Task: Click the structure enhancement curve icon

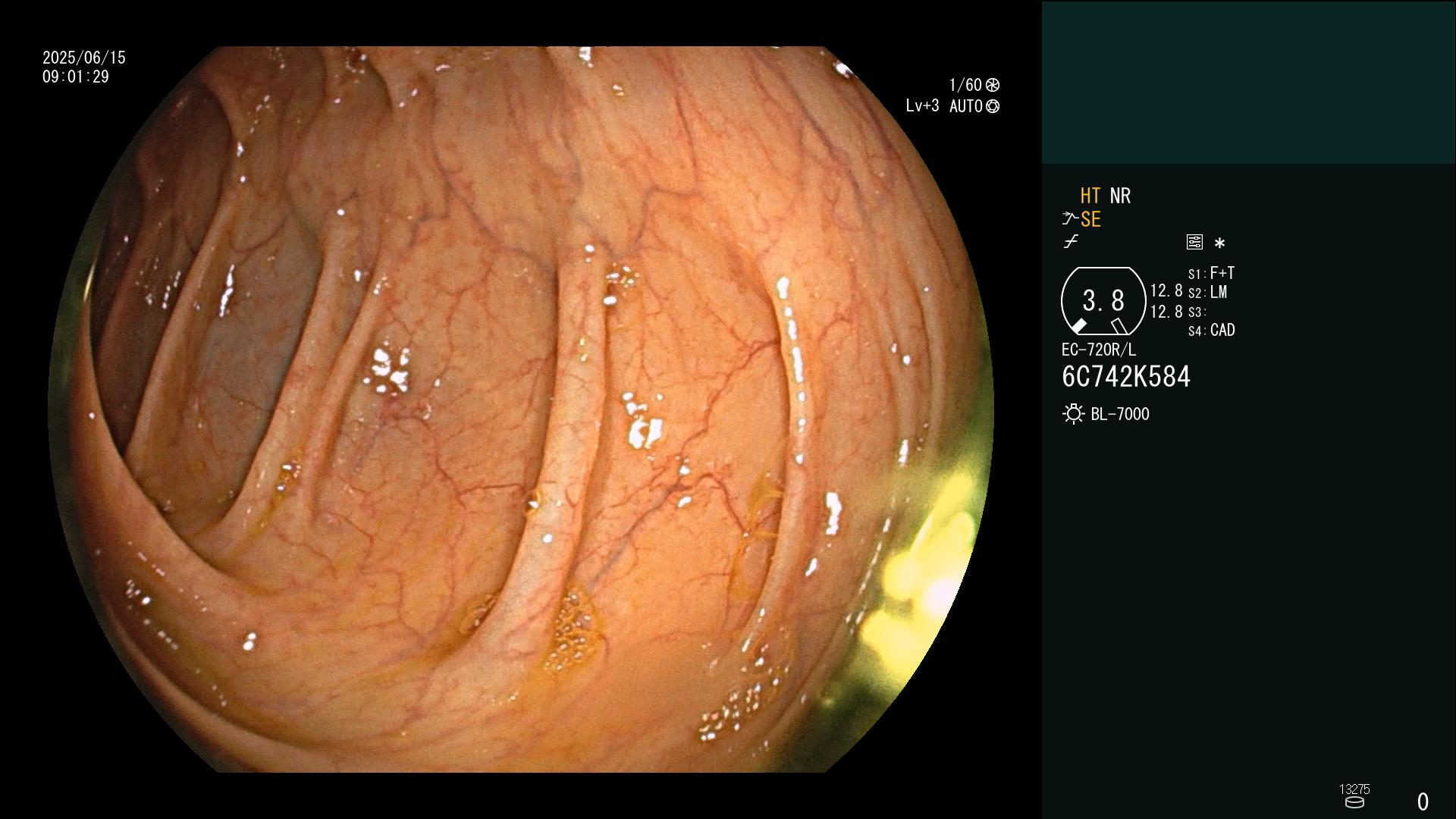Action: 1070,219
